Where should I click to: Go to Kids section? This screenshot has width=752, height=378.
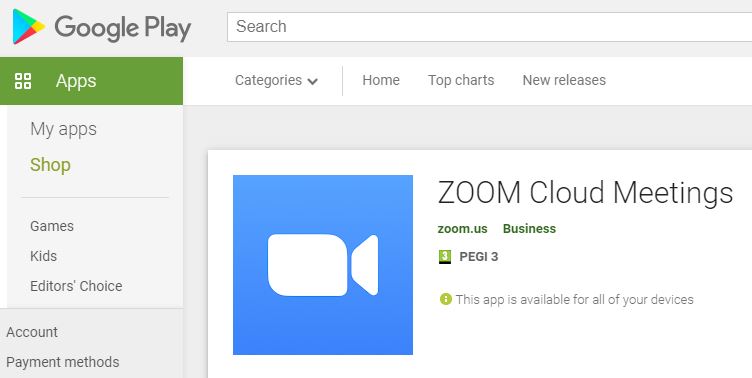click(43, 256)
